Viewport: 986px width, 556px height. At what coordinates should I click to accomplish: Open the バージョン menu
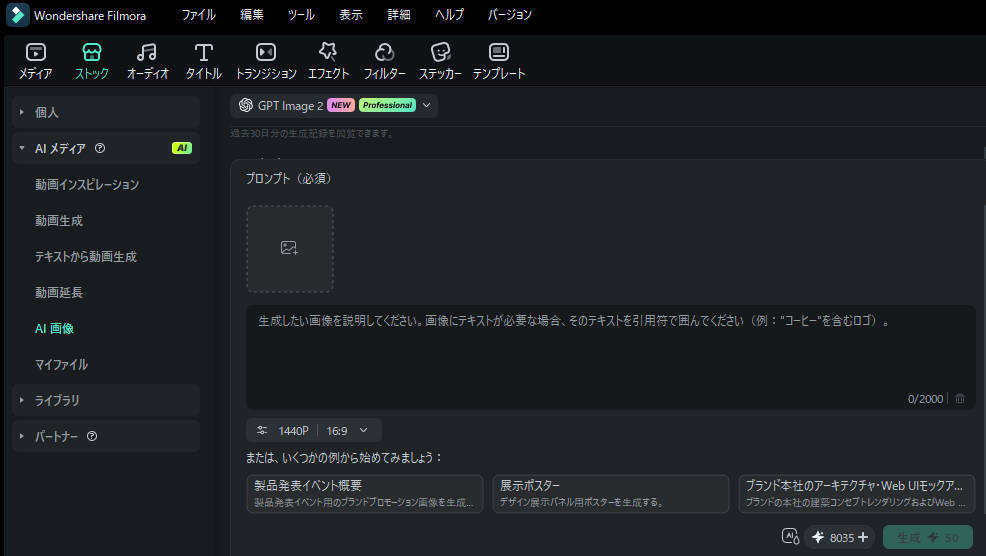pos(509,14)
